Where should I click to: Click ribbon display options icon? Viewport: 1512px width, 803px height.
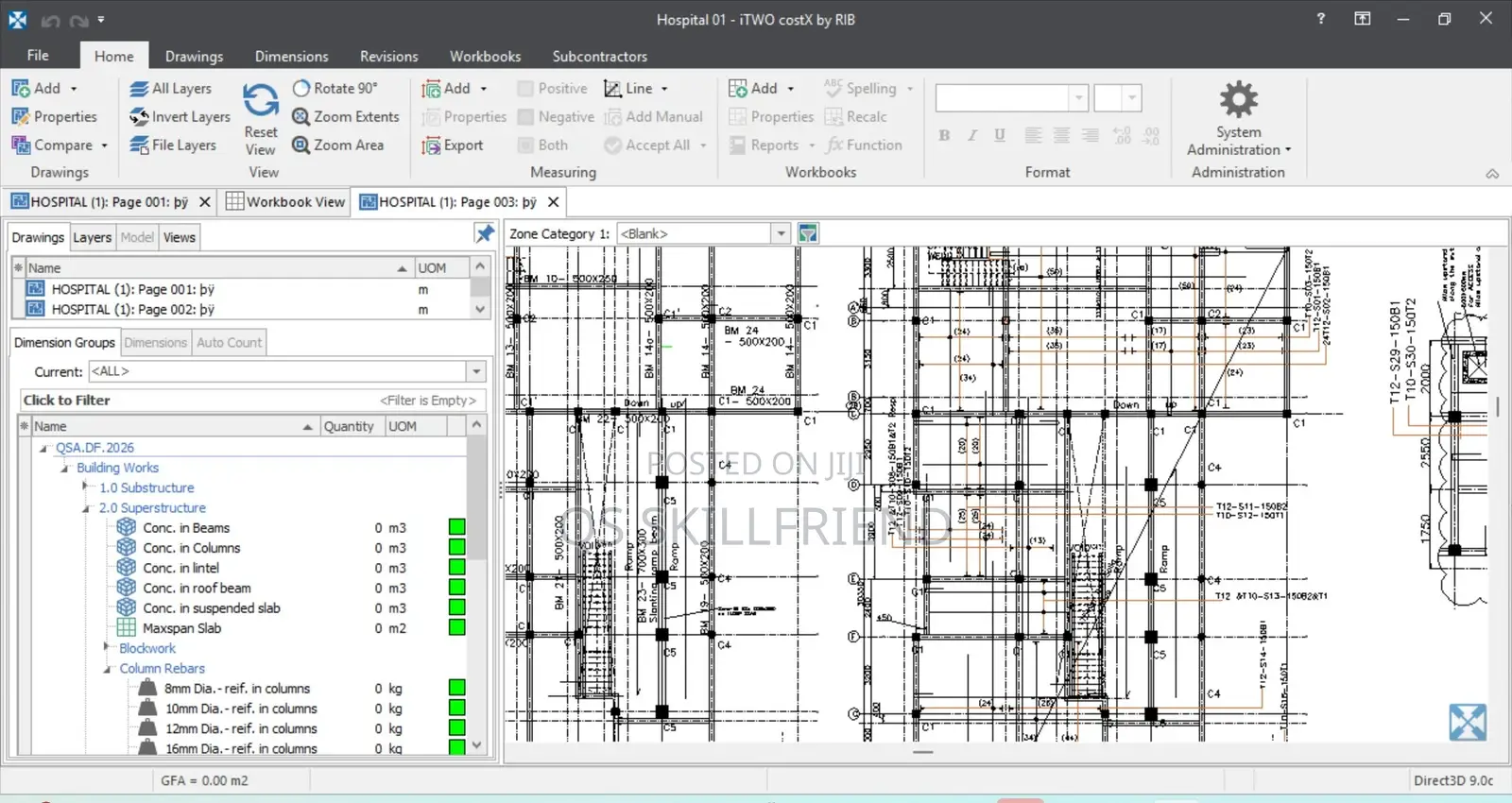coord(1362,19)
